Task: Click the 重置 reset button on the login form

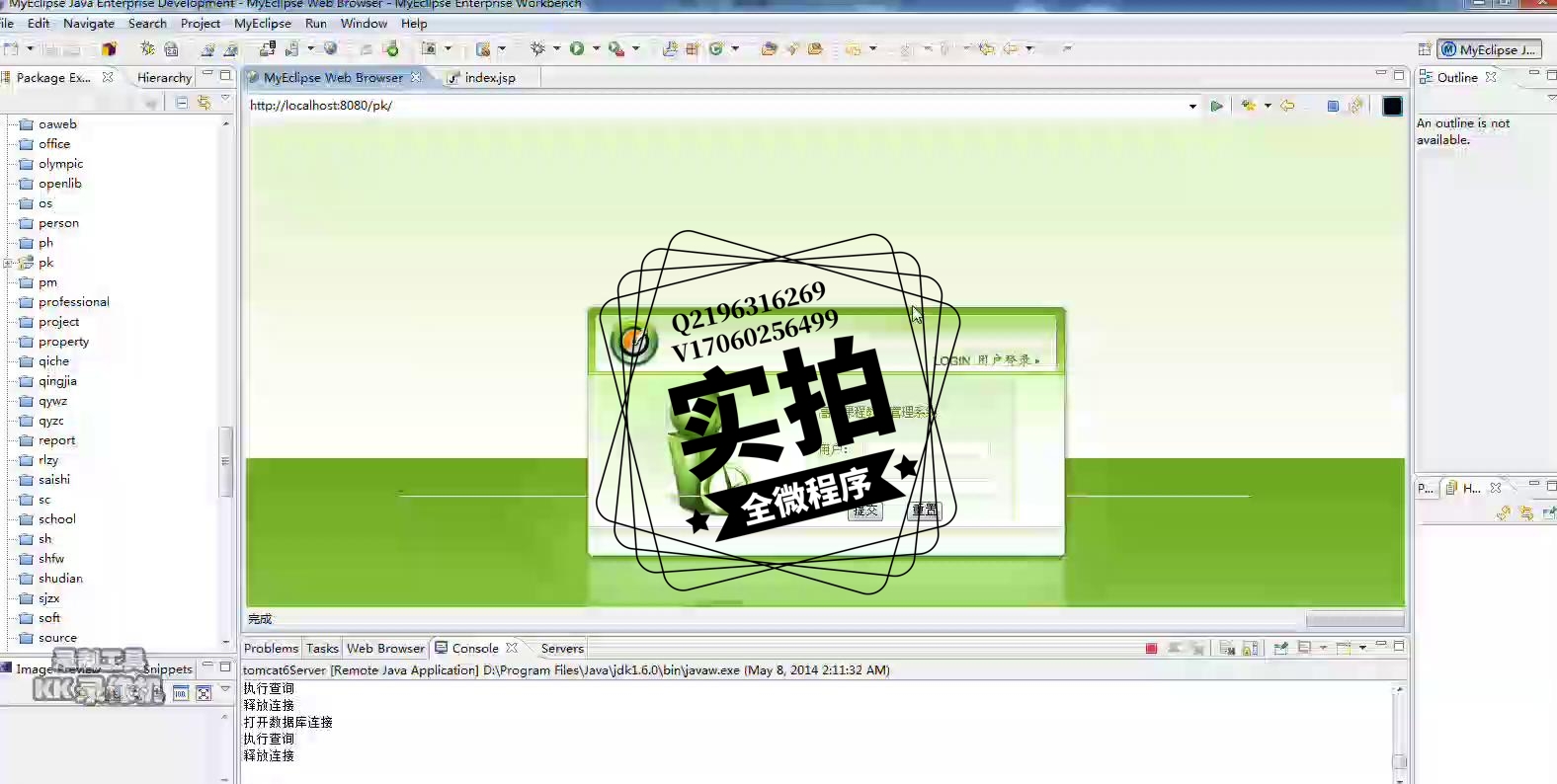Action: tap(925, 510)
